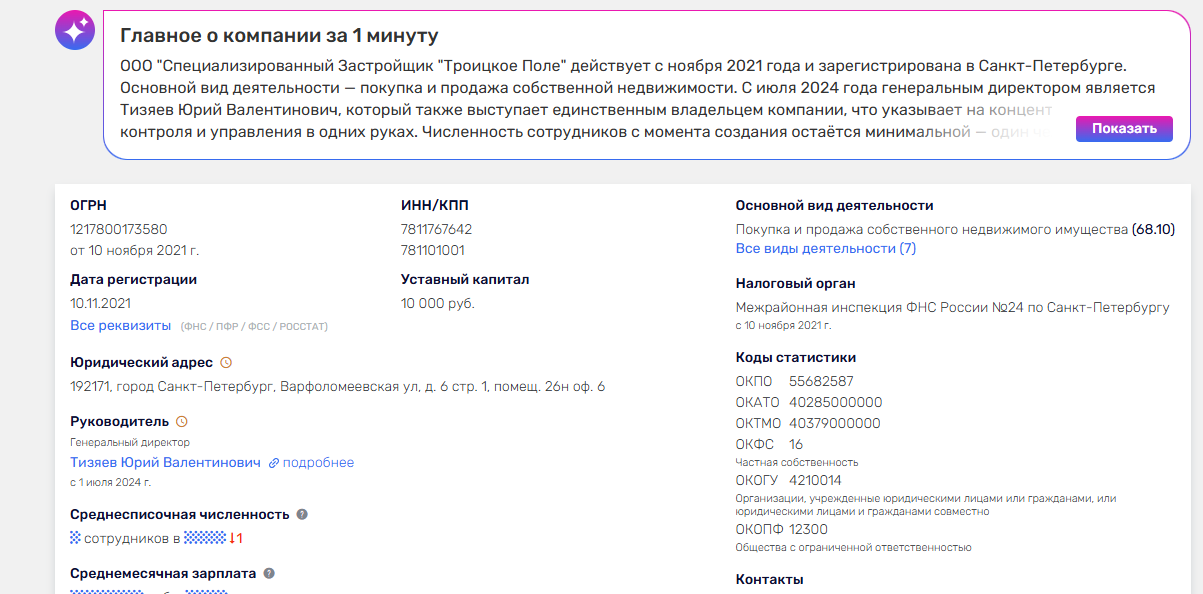Select the OGRN number 1217800173580
Viewport: 1203px width, 594px height.
(x=119, y=229)
